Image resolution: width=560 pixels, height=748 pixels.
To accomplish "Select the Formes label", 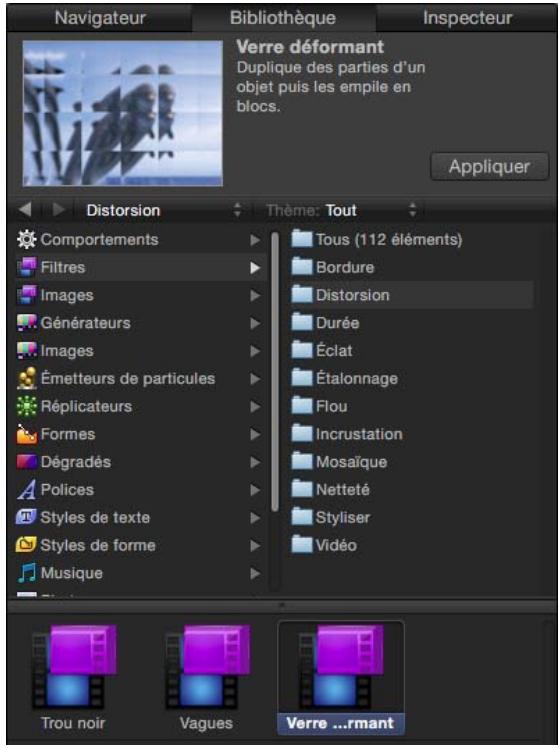I will [68, 434].
